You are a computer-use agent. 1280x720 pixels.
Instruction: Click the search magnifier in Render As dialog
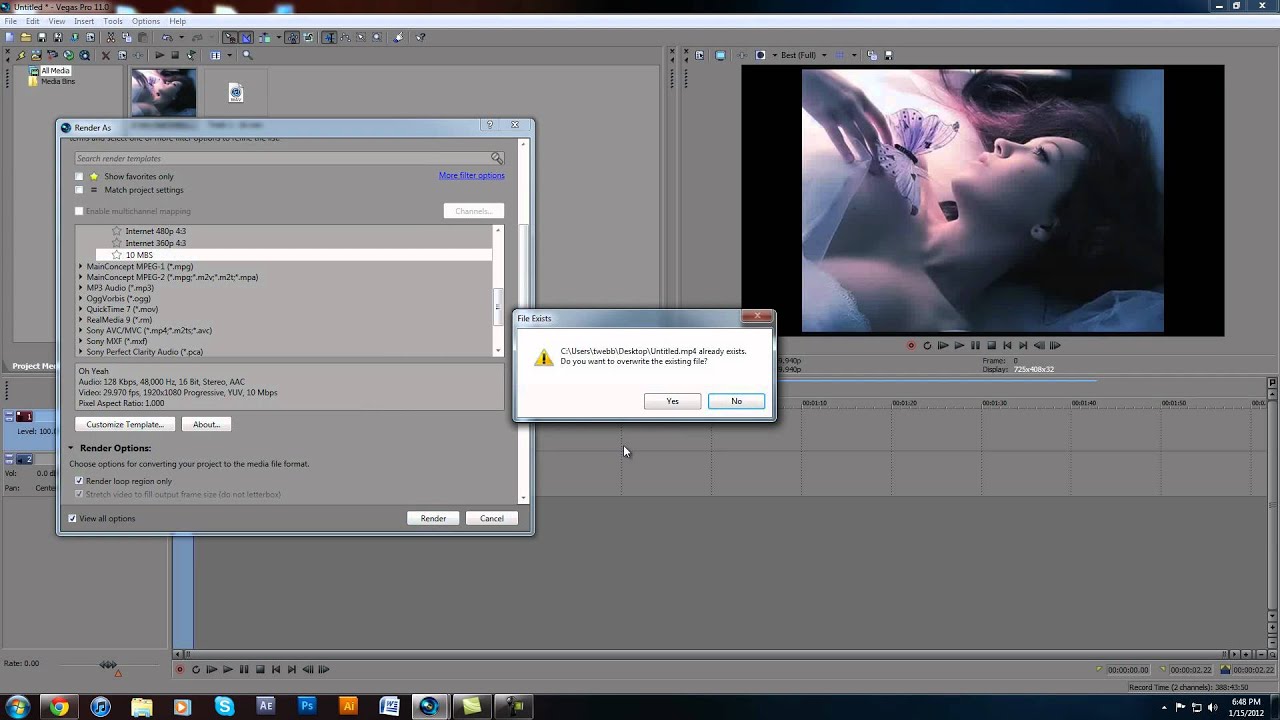click(x=496, y=158)
